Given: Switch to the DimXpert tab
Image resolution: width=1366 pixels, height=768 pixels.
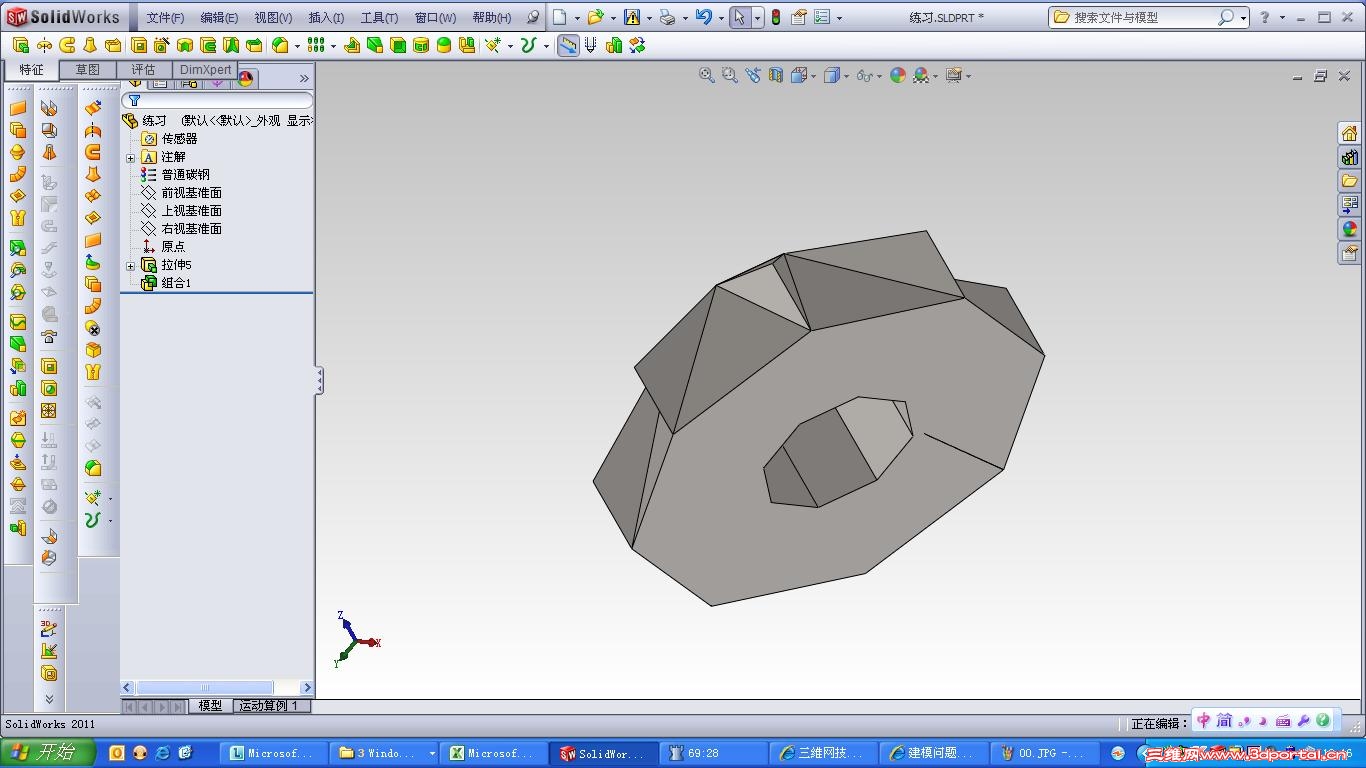Looking at the screenshot, I should click(206, 70).
